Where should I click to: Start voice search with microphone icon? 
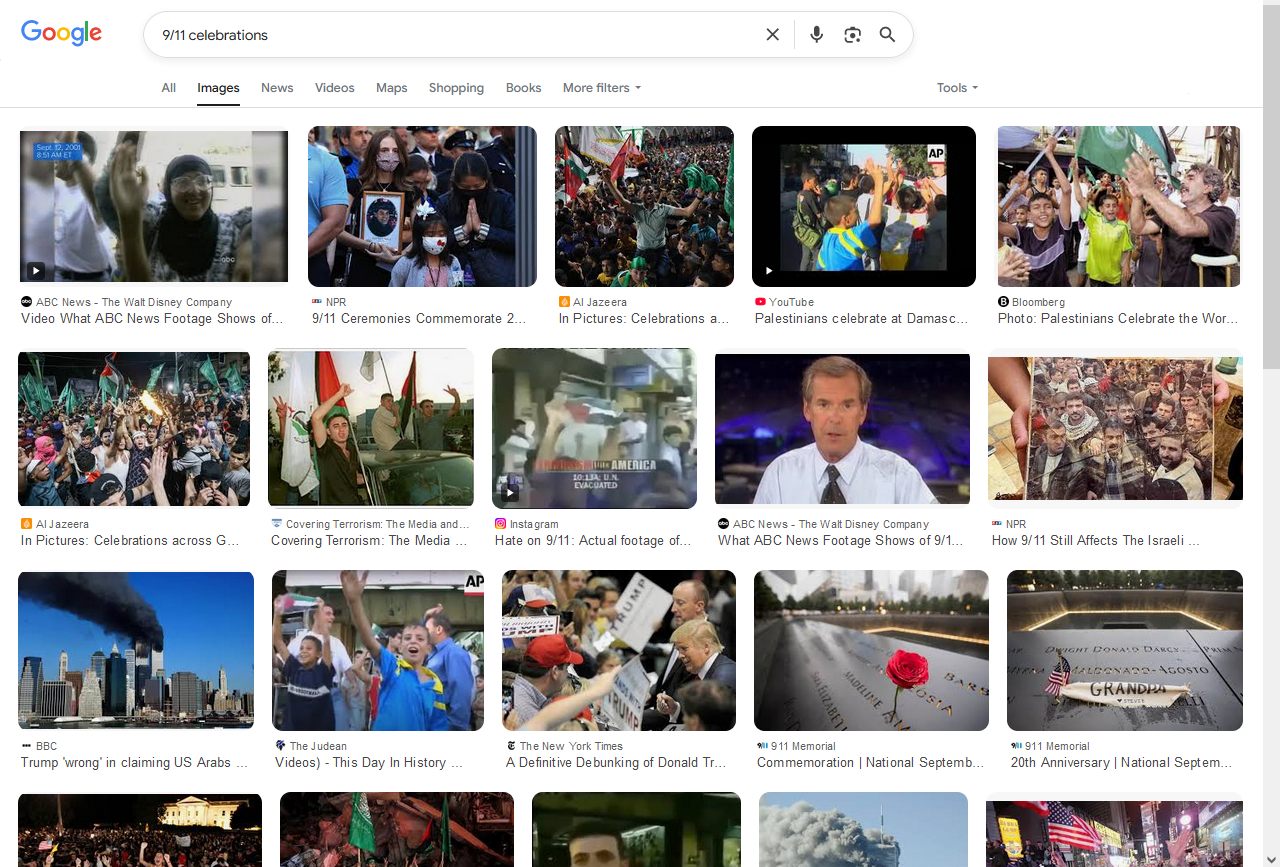point(817,35)
